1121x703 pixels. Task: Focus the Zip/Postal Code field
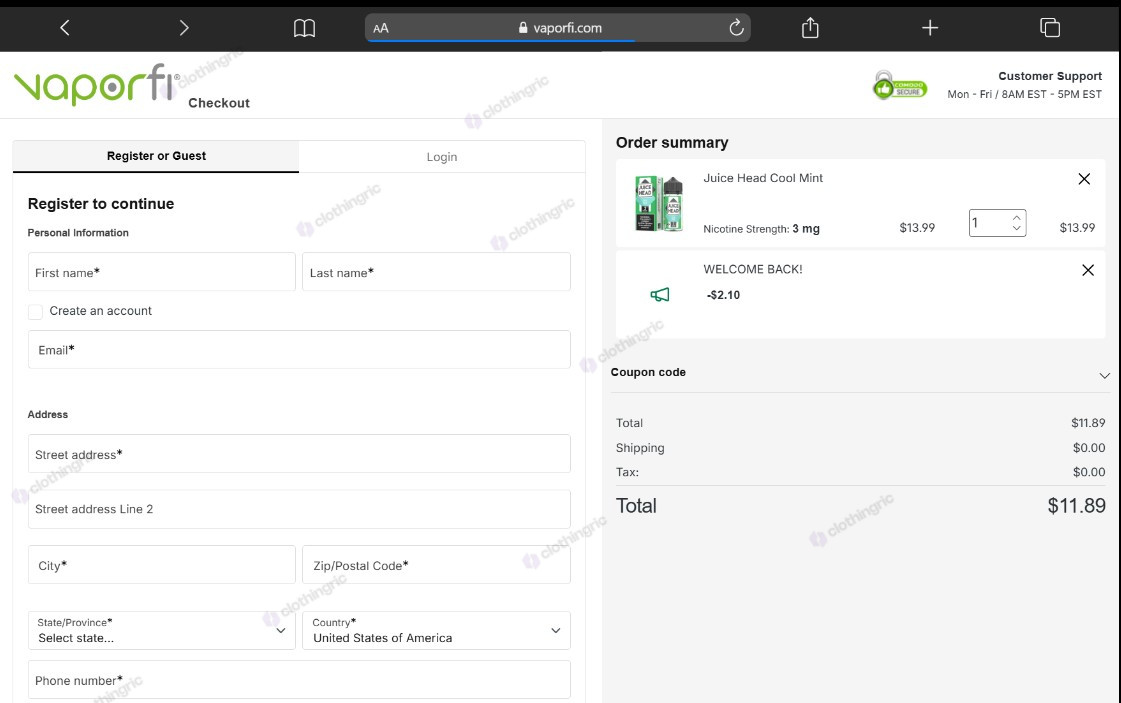point(436,565)
